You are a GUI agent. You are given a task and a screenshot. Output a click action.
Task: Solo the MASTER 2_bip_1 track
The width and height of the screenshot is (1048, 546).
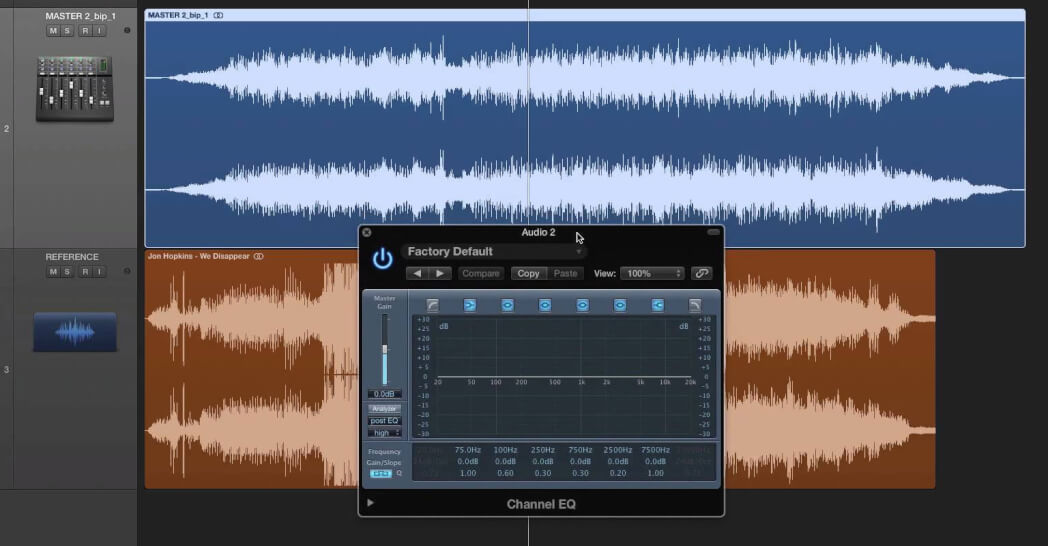pyautogui.click(x=67, y=31)
